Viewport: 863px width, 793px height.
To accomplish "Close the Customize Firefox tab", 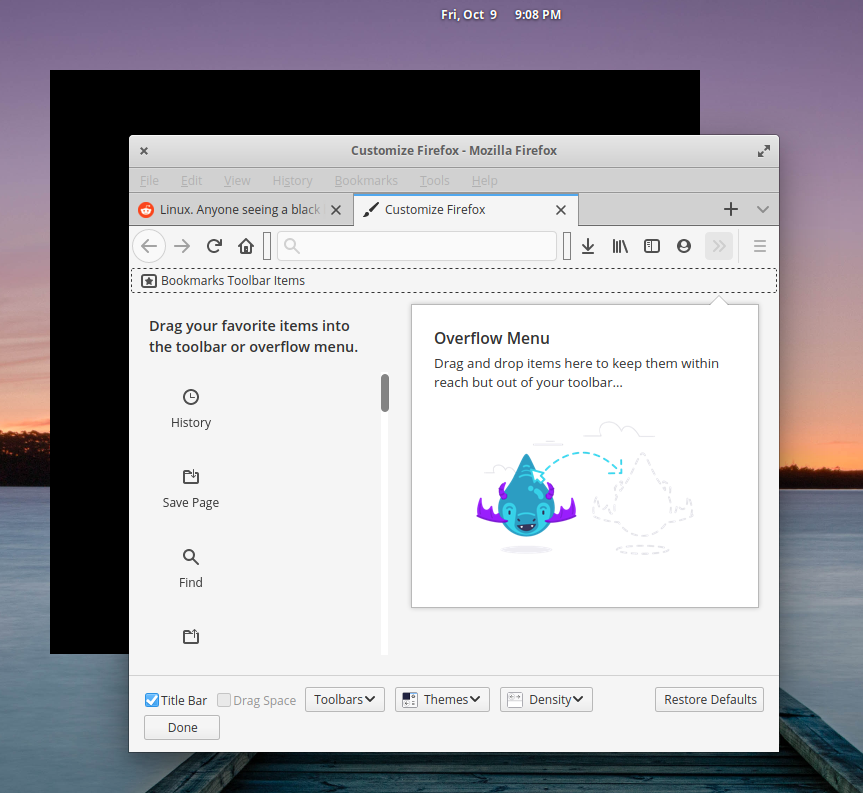I will 561,210.
